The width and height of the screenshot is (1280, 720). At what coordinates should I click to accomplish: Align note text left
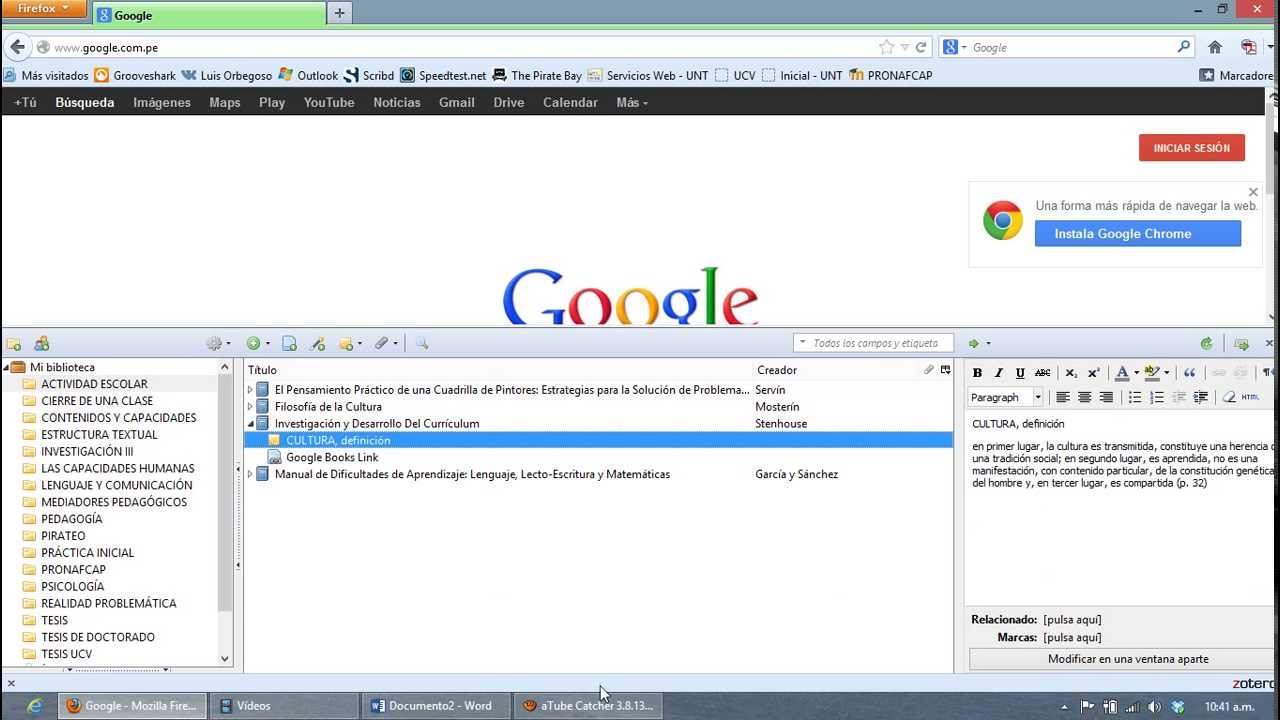(1062, 397)
